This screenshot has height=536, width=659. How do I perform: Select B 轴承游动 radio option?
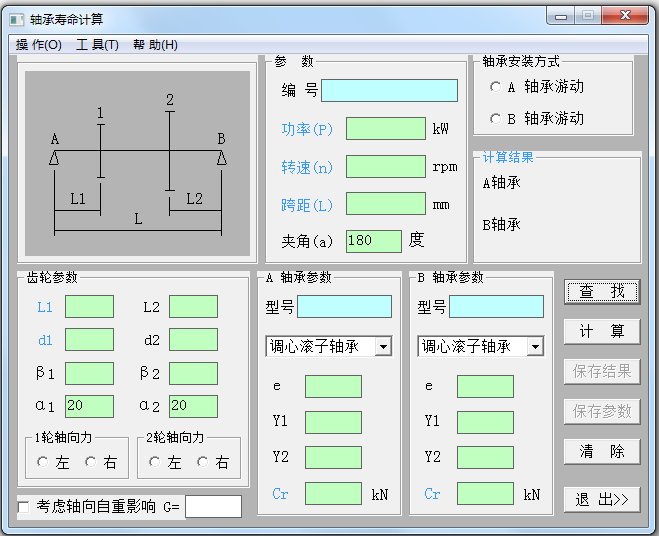click(x=496, y=119)
